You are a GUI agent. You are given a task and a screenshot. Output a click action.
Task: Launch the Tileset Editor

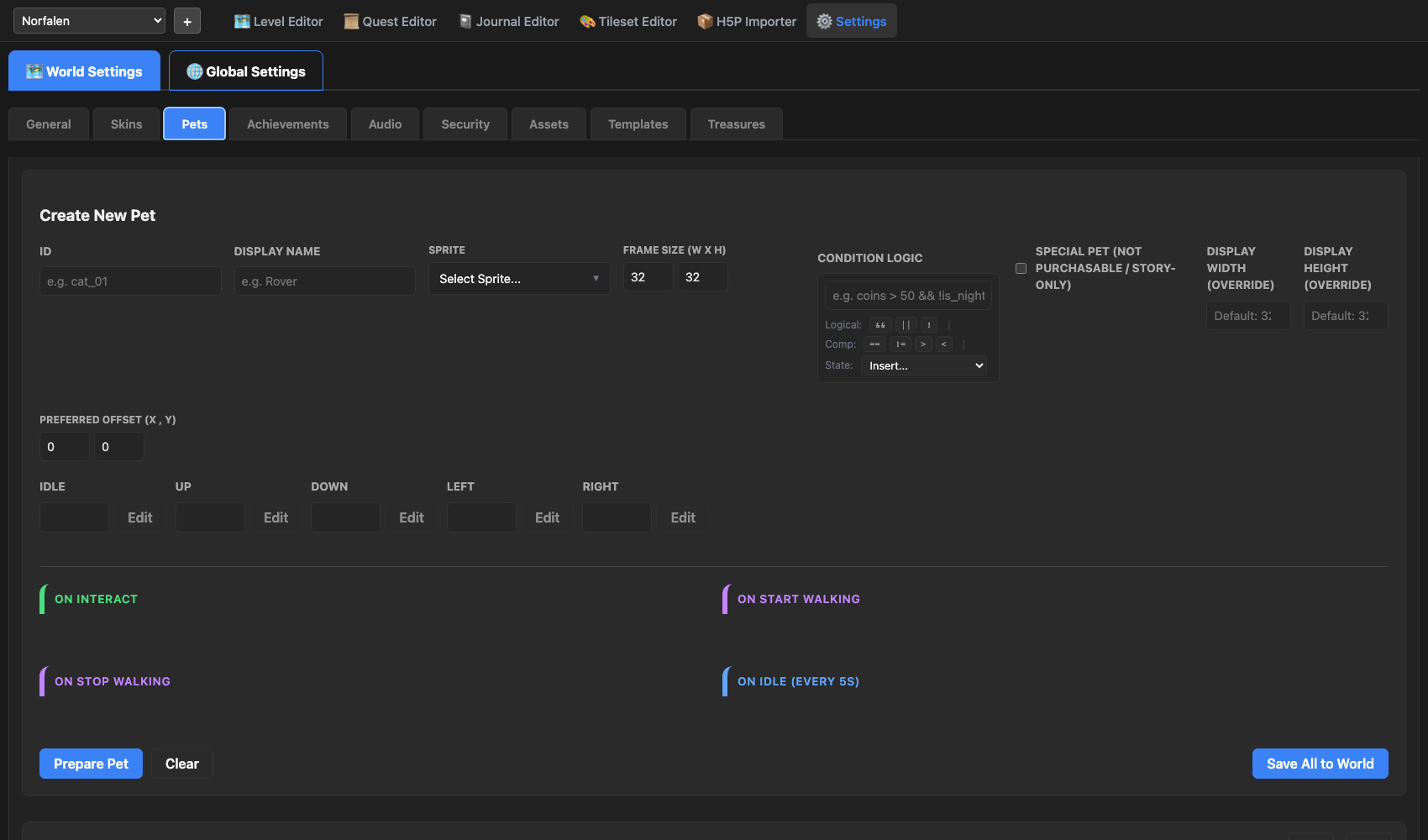(x=628, y=21)
